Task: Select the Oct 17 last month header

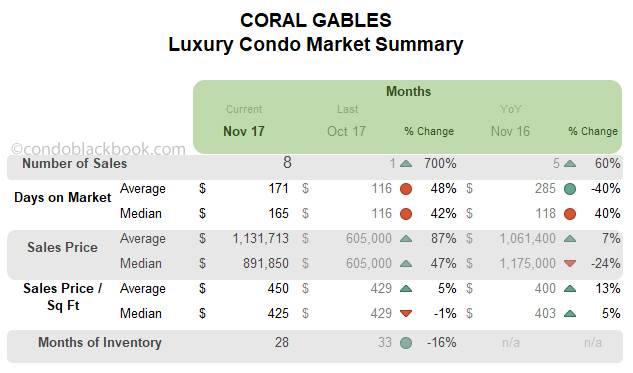Action: (346, 131)
